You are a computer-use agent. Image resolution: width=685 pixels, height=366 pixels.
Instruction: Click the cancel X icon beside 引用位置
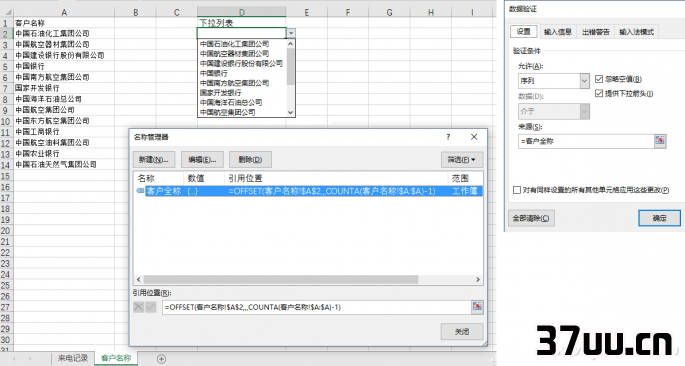point(138,307)
